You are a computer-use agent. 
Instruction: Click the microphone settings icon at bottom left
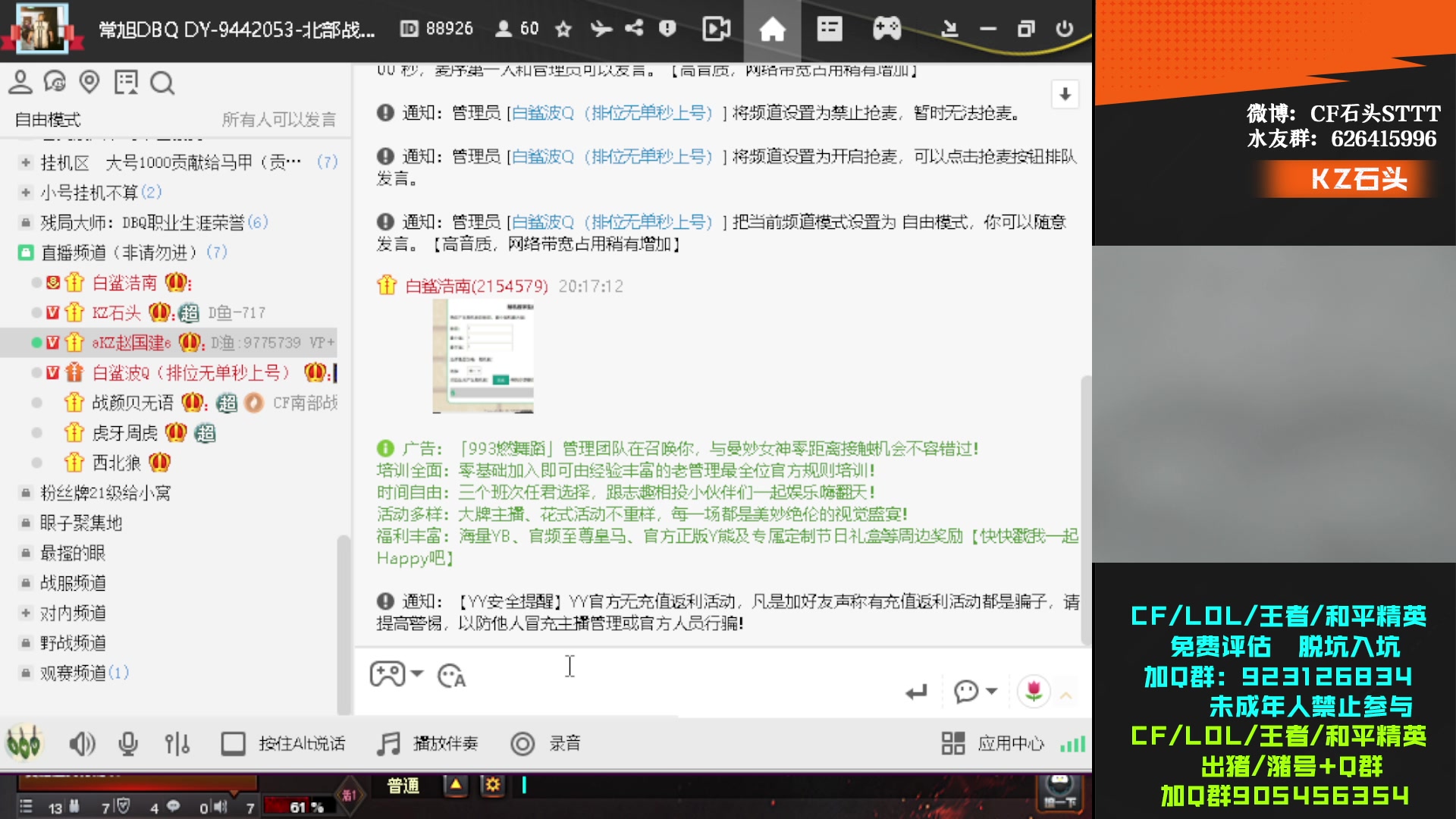[127, 744]
